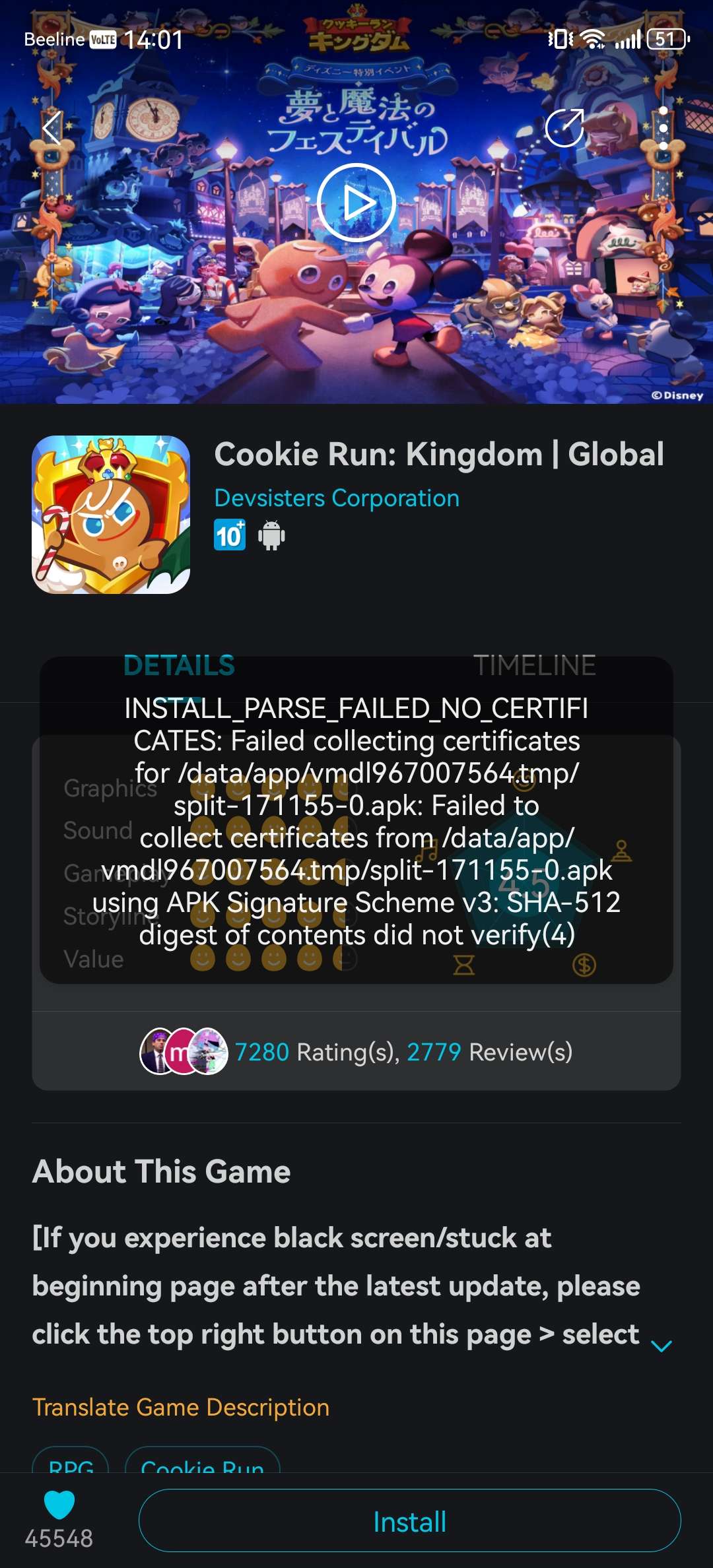
Task: Tap the Android platform icon
Action: click(x=271, y=535)
